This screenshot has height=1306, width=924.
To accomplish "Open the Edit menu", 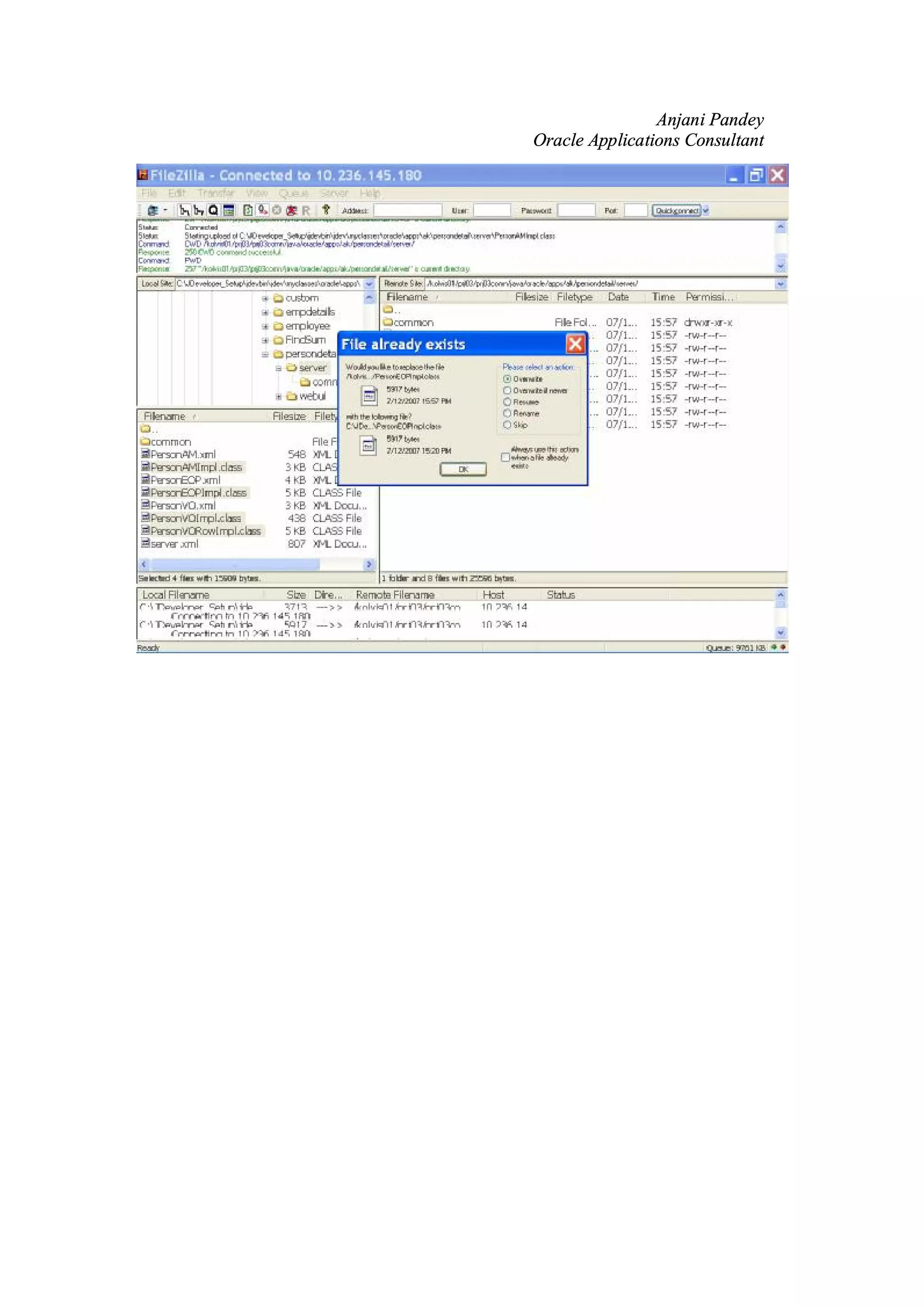I will point(177,194).
